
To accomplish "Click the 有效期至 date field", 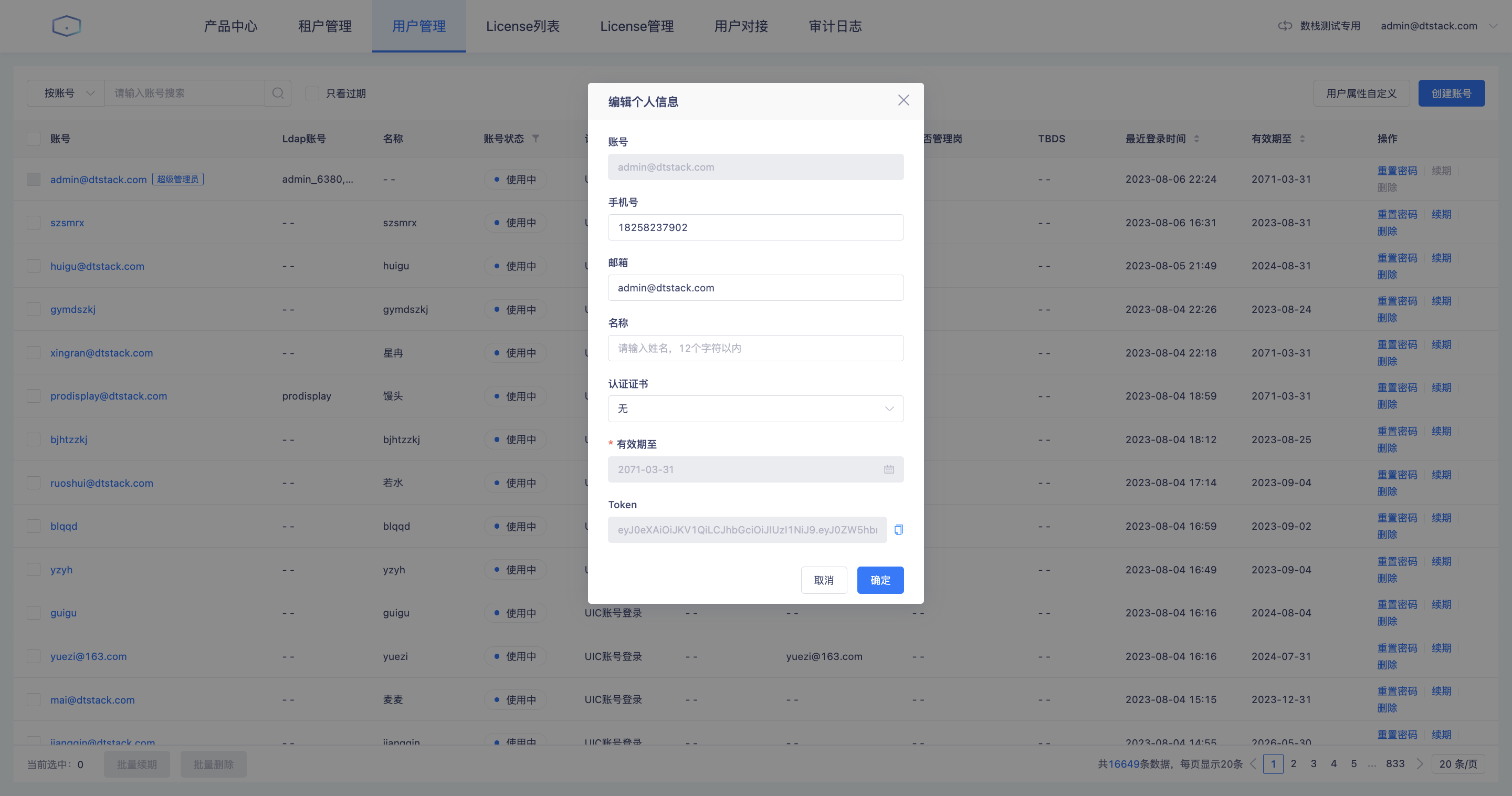I will pyautogui.click(x=755, y=469).
